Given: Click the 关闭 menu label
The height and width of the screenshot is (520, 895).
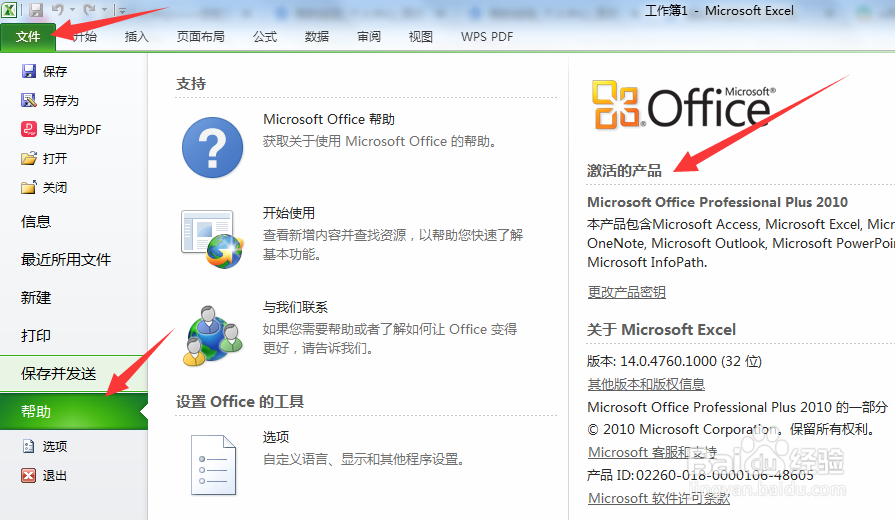Looking at the screenshot, I should pos(55,187).
